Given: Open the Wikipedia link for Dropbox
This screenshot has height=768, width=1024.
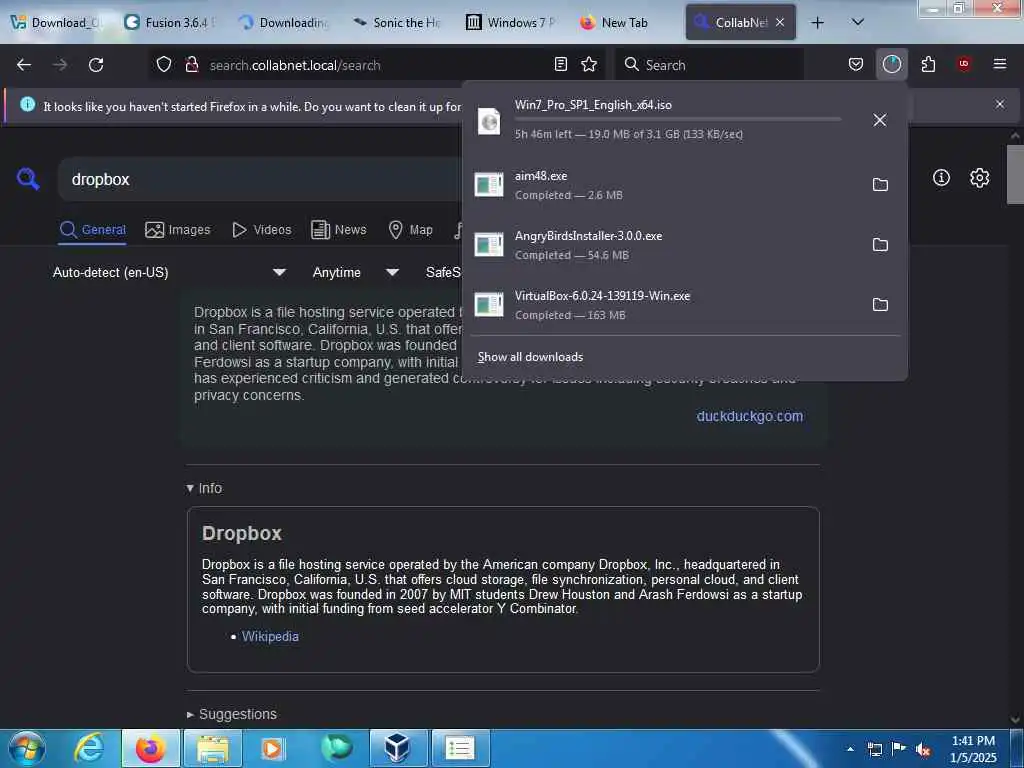Looking at the screenshot, I should [270, 637].
